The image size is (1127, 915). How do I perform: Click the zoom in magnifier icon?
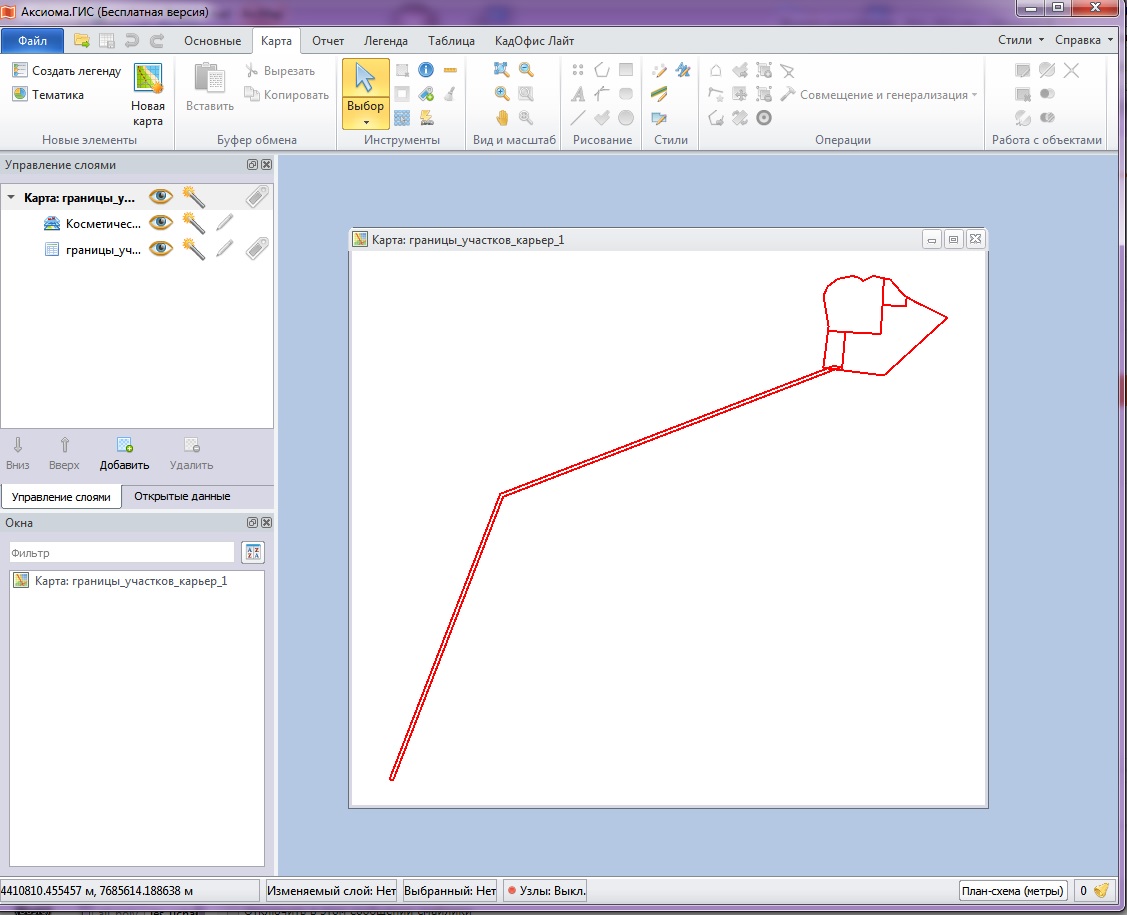(x=502, y=93)
